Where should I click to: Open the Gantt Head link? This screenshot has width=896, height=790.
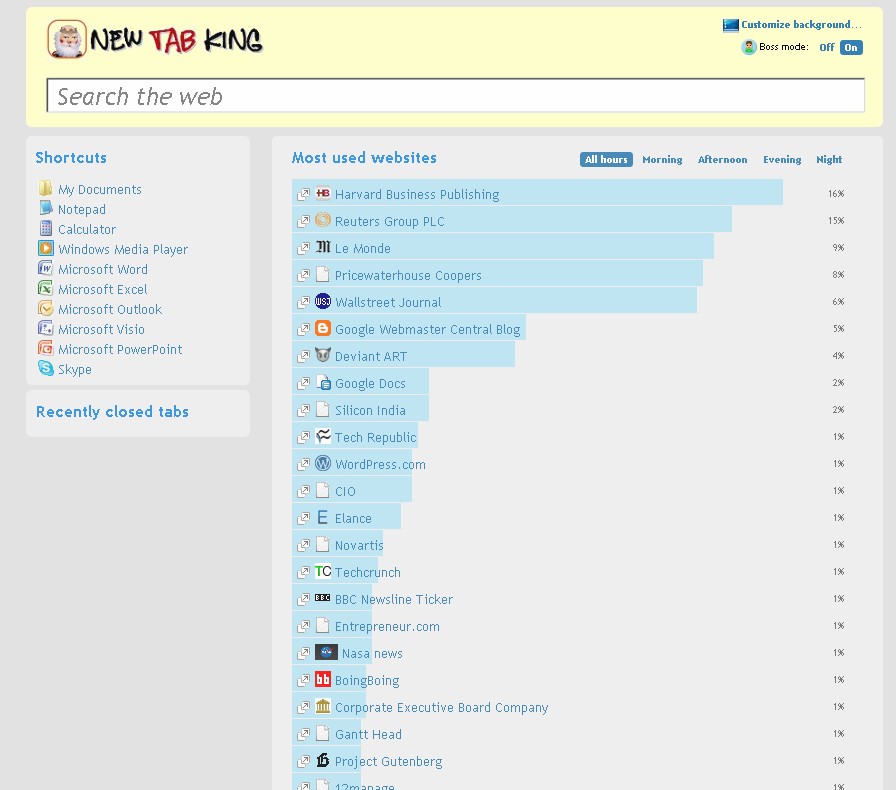369,735
